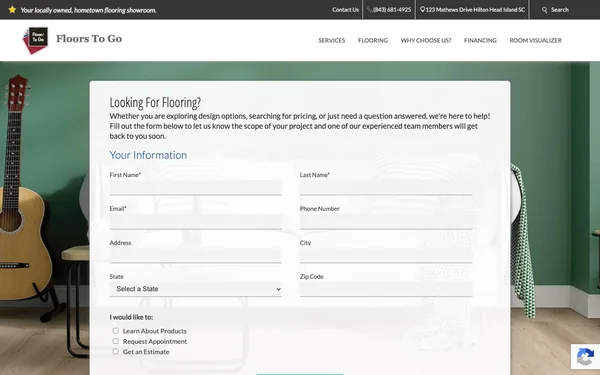This screenshot has height=375, width=600.
Task: Open the Services menu
Action: (332, 40)
